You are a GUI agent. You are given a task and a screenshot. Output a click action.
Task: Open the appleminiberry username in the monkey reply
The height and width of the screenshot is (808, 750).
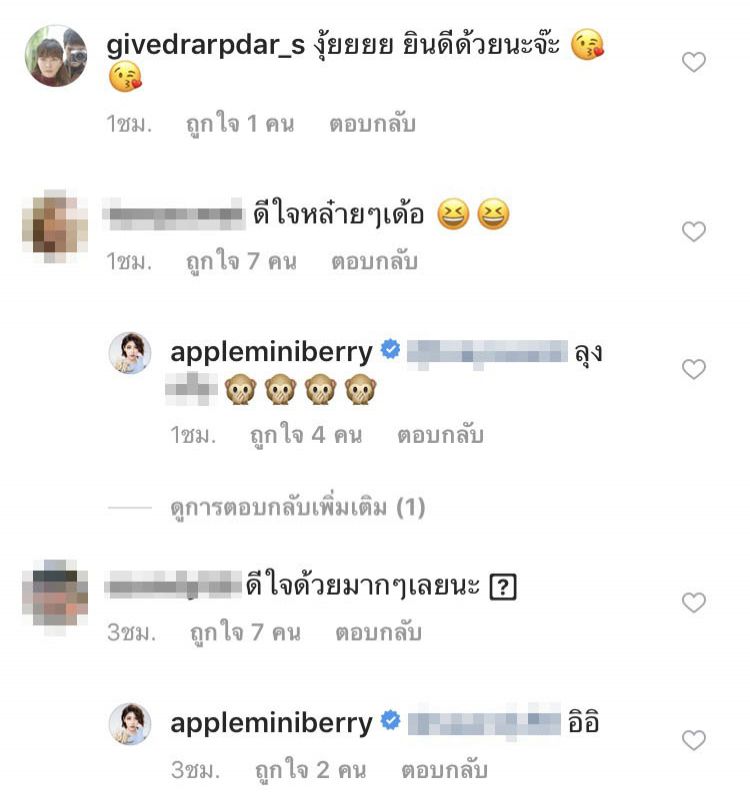(x=271, y=352)
